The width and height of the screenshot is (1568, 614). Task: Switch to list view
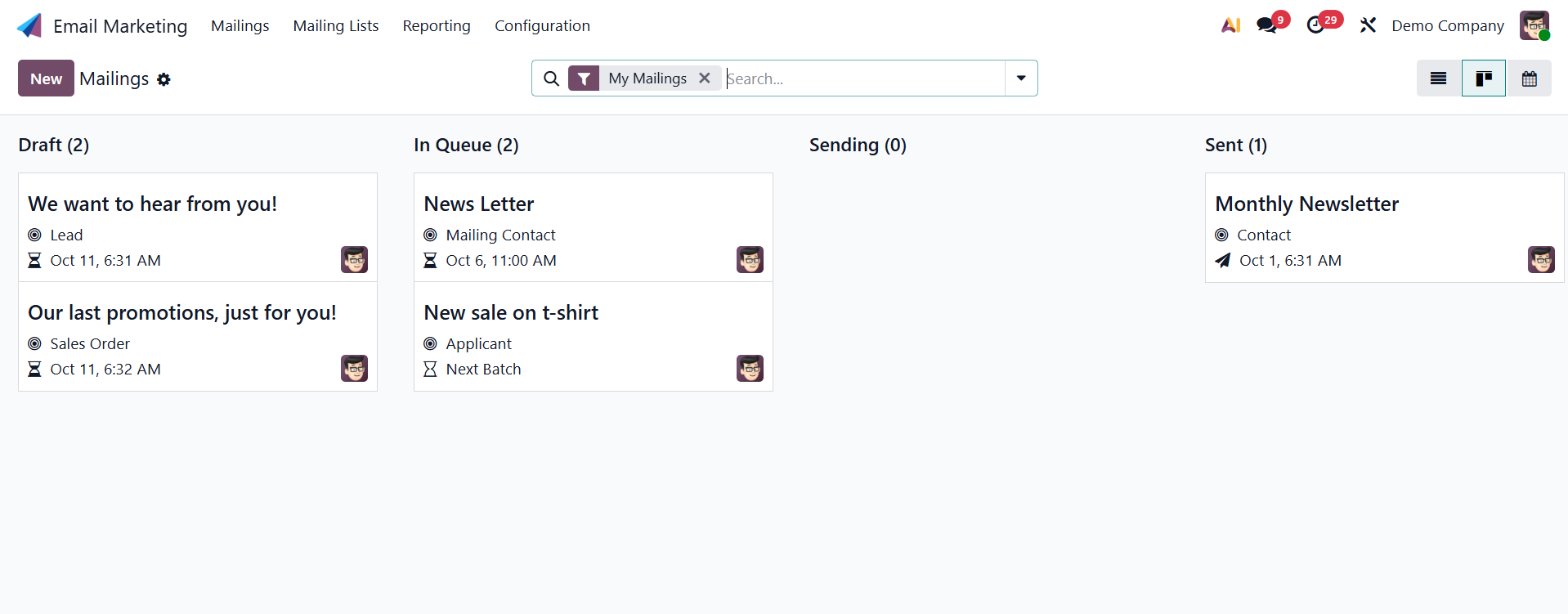1438,78
